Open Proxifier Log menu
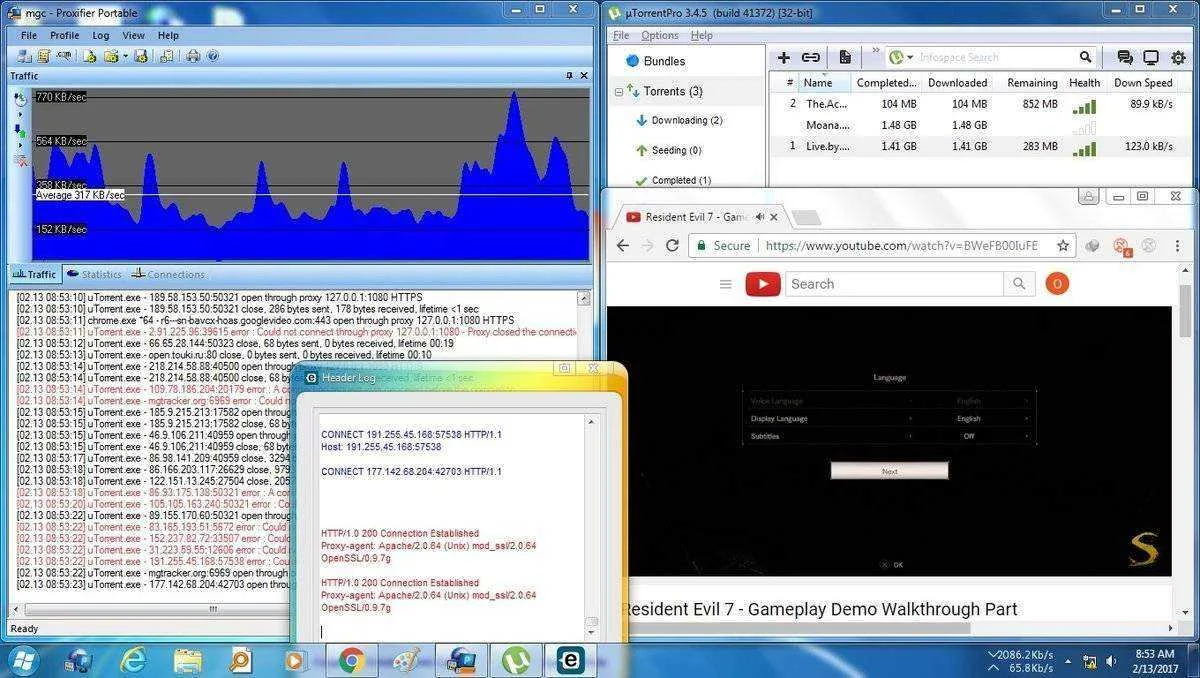 pos(101,35)
